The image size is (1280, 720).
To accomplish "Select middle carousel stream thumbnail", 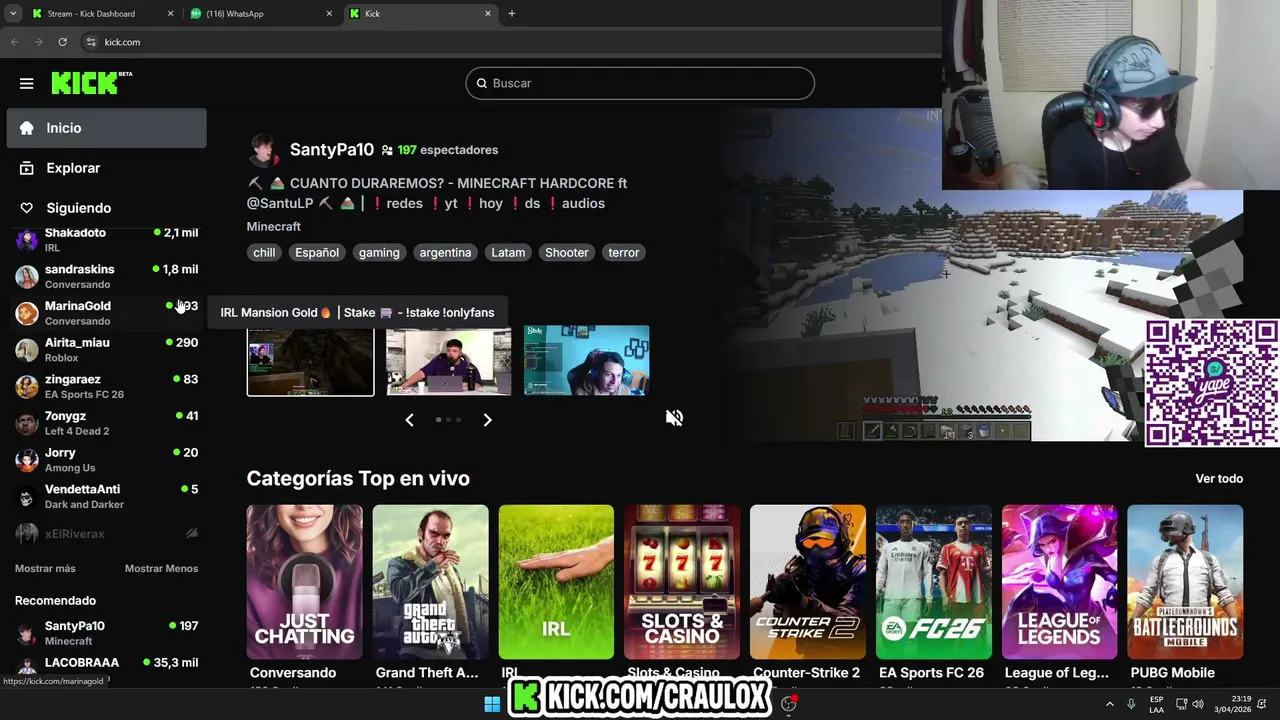I will (449, 360).
